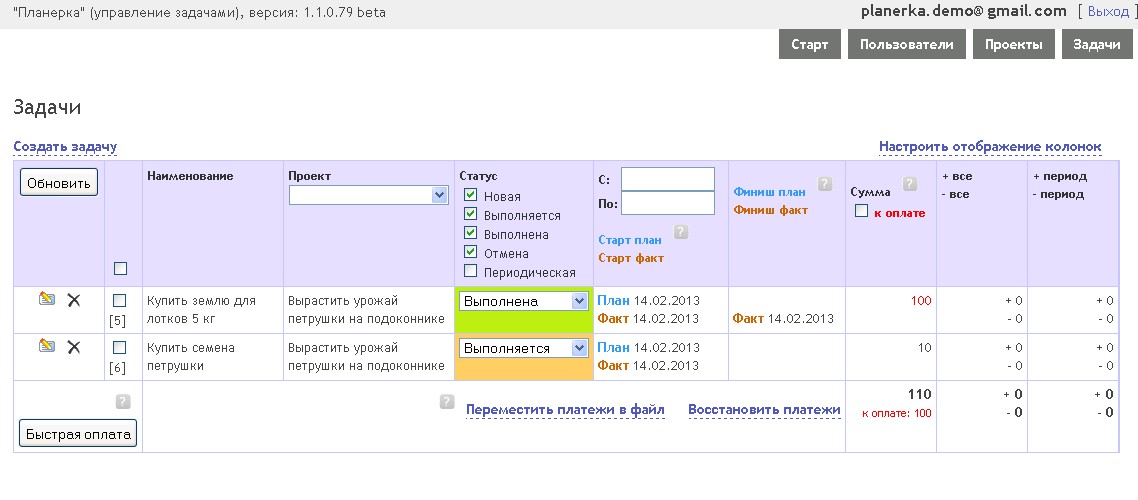Click the "С:" start date field
Screen dimensions: 1138x500
(x=667, y=179)
